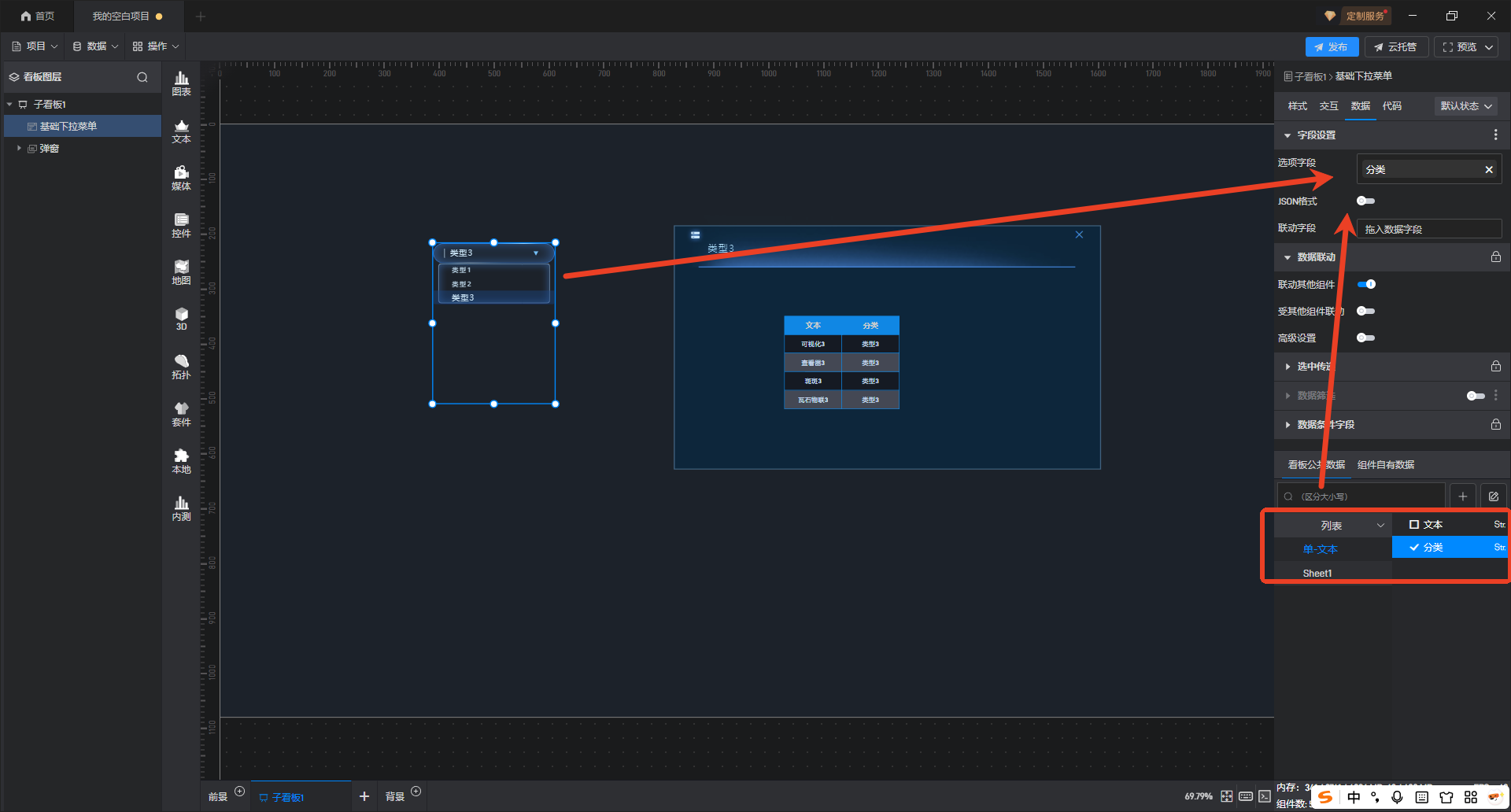Click the search icon in 看板图层 panel
This screenshot has height=812, width=1511.
[x=142, y=77]
